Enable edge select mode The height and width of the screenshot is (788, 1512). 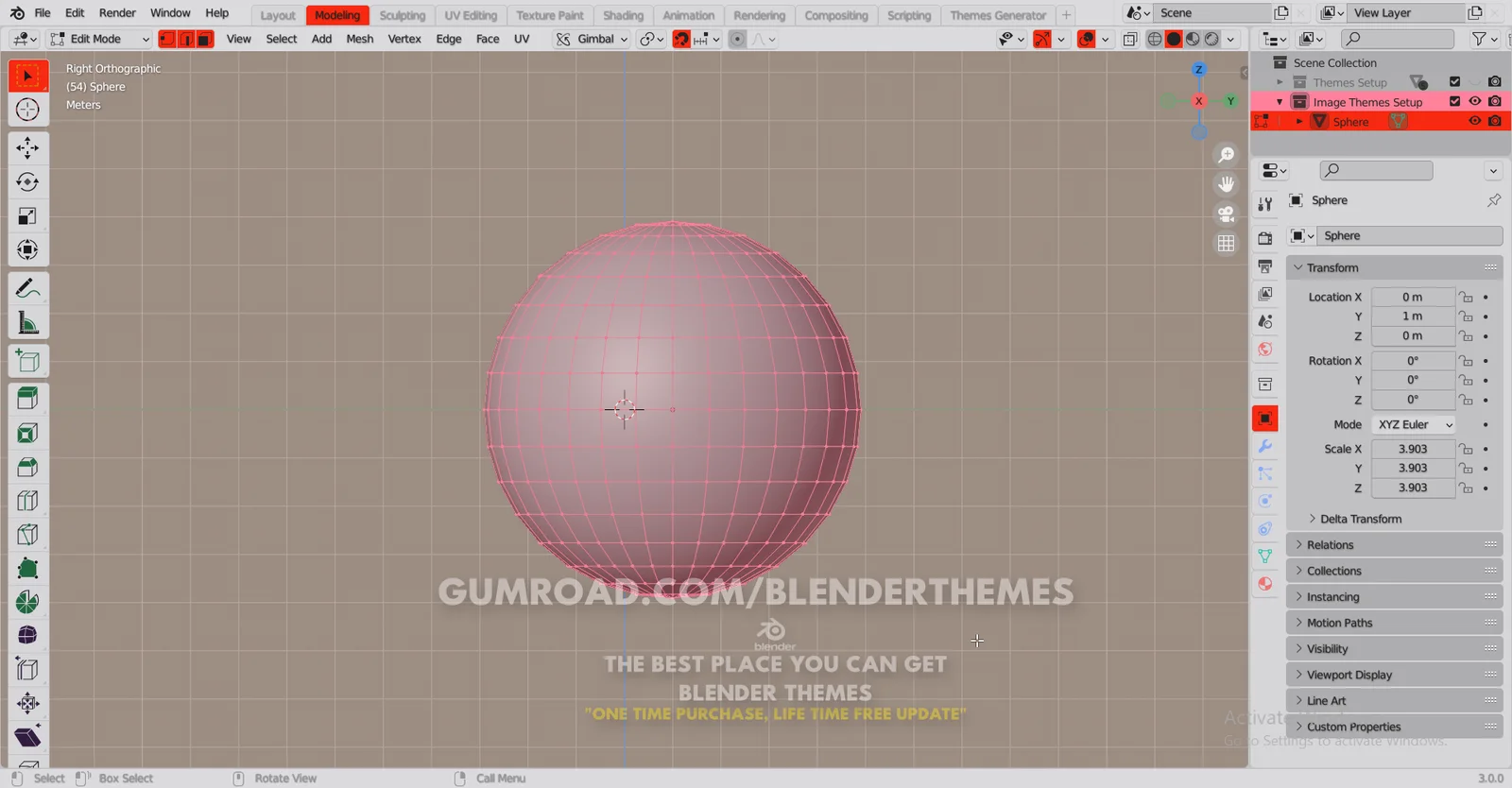click(186, 39)
